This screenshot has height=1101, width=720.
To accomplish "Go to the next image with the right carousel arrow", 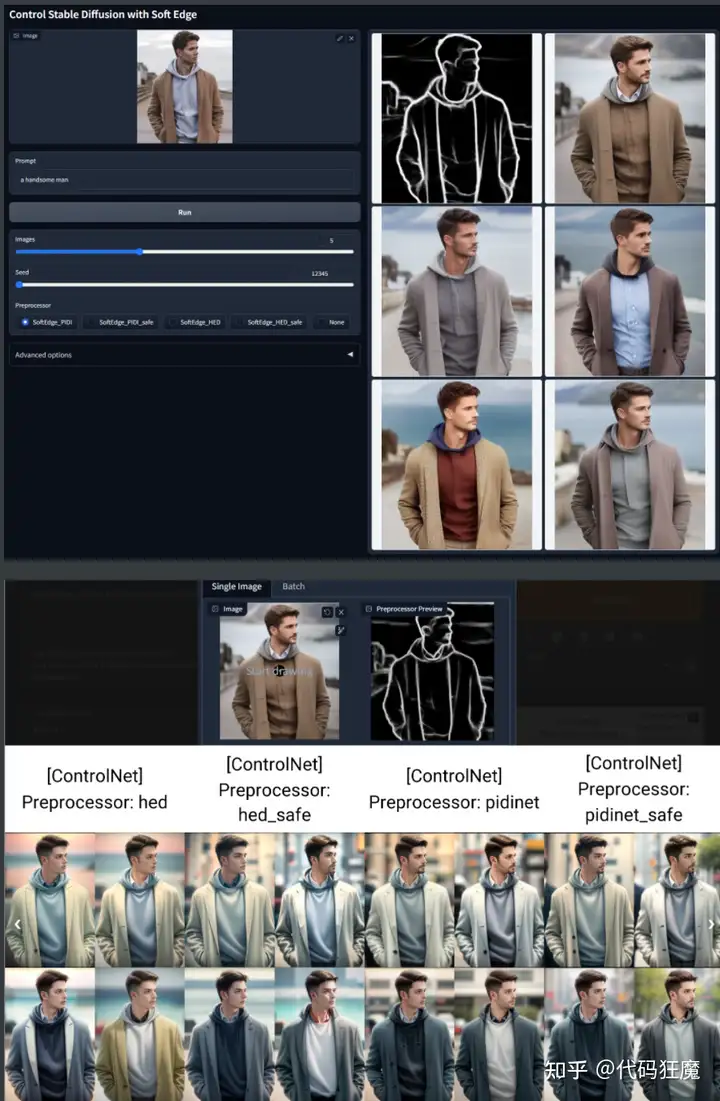I will pyautogui.click(x=711, y=924).
